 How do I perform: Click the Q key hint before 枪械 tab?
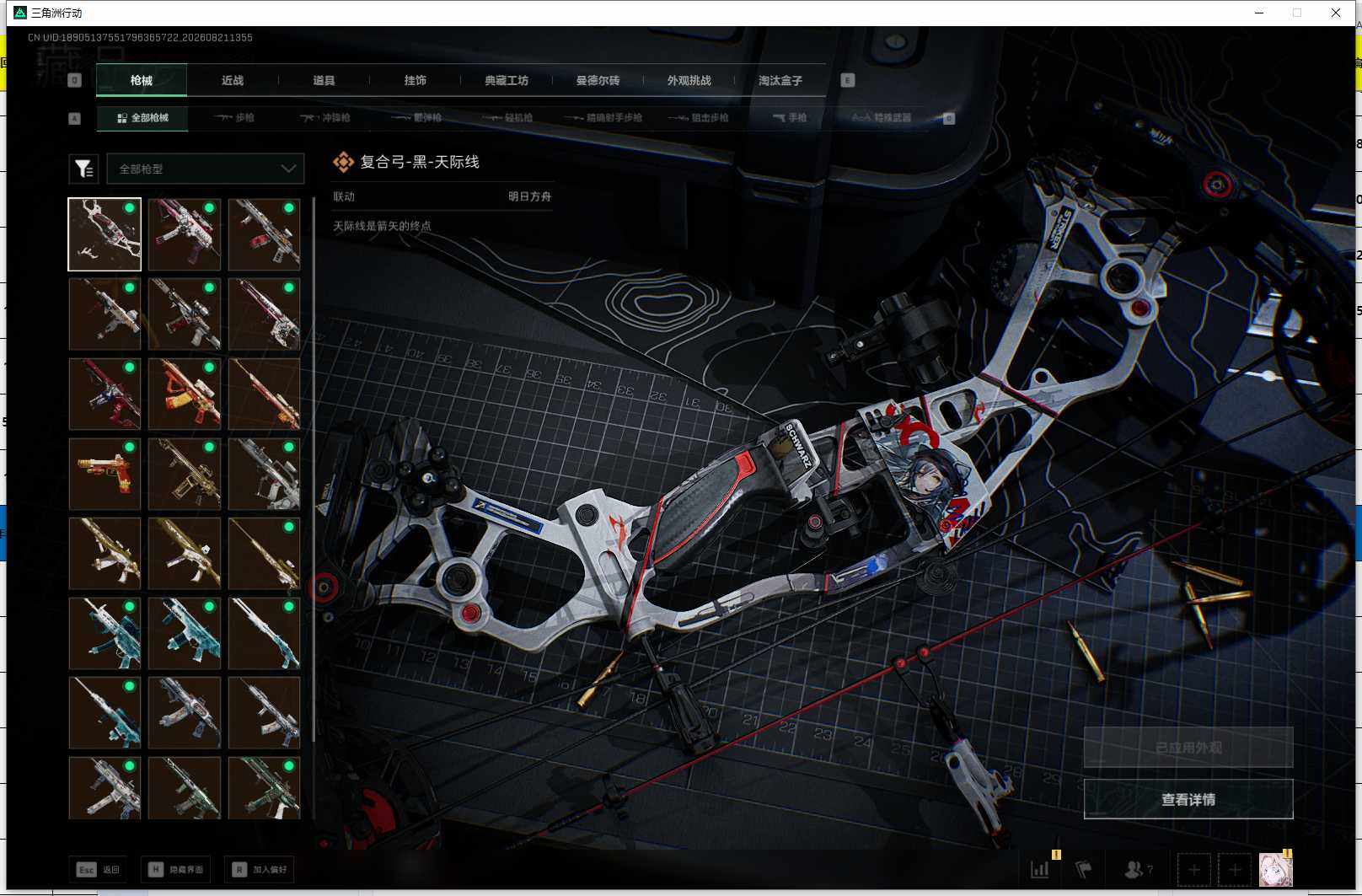point(74,80)
